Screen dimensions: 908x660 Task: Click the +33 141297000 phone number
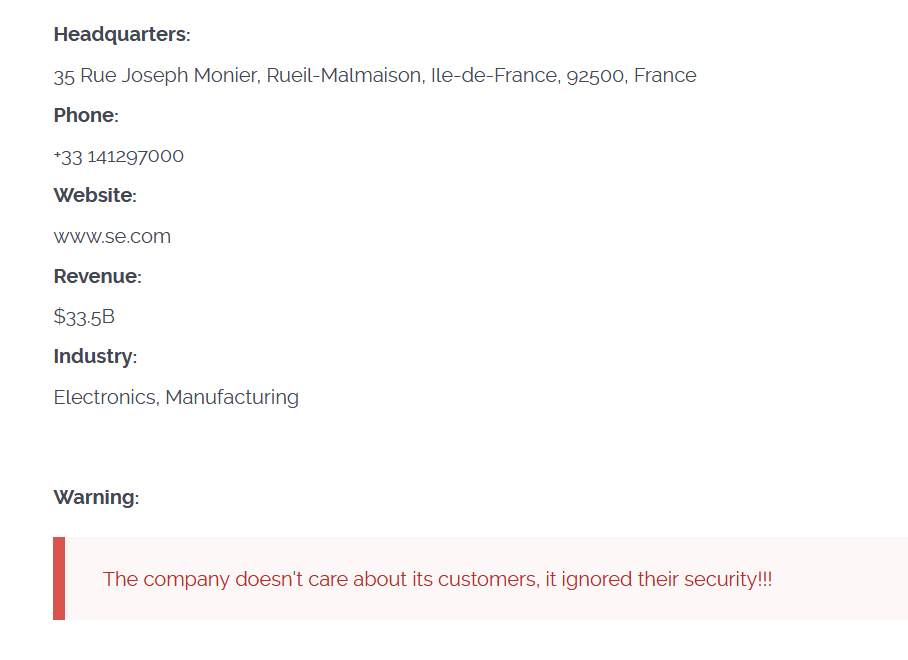click(x=119, y=156)
